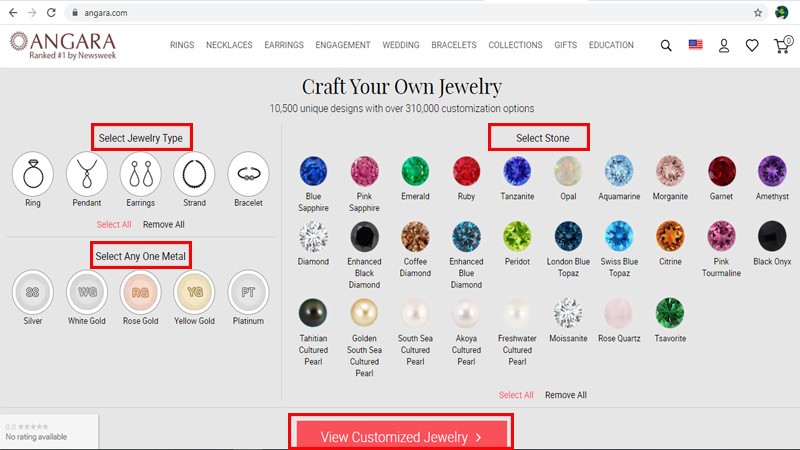Select the Silver metal option
This screenshot has height=450, width=800.
(33, 292)
